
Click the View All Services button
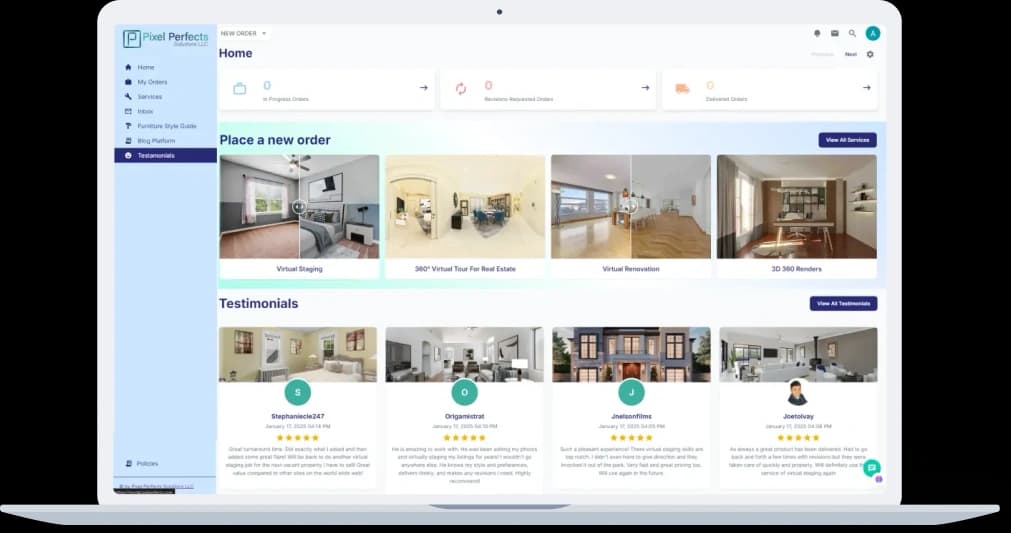[x=847, y=140]
